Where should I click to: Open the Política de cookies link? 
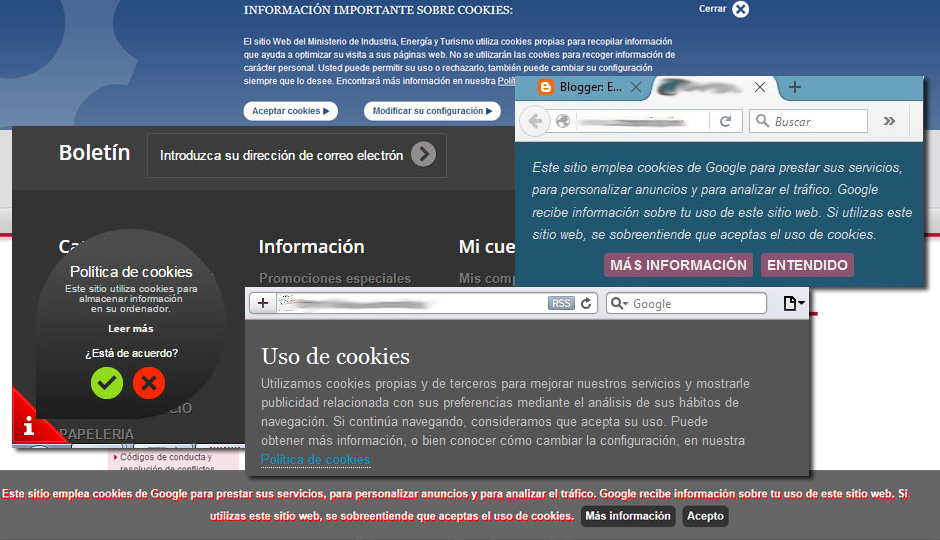[x=315, y=460]
